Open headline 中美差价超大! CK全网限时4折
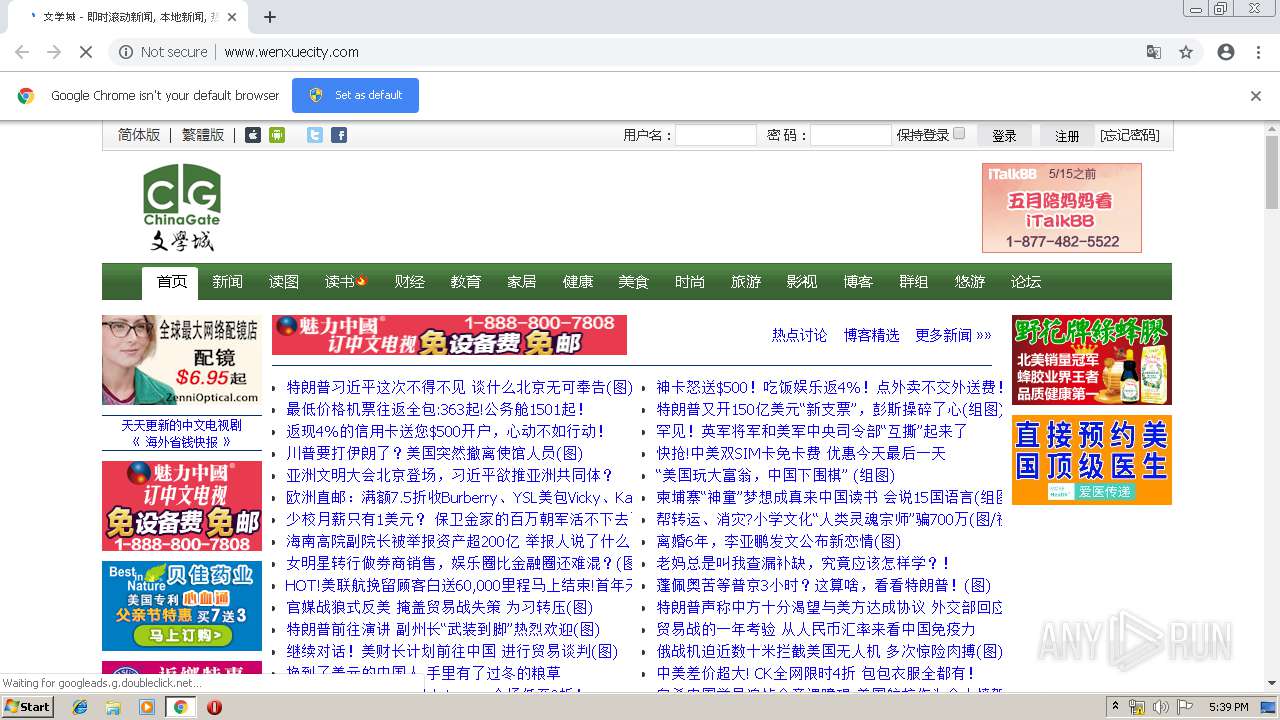This screenshot has height=720, width=1280. [815, 673]
